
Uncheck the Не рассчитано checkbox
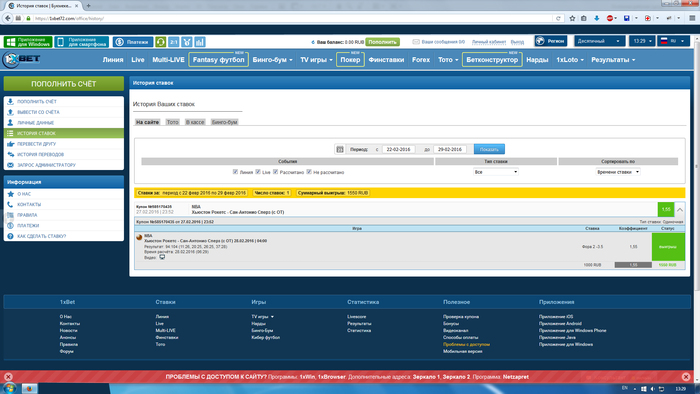309,172
